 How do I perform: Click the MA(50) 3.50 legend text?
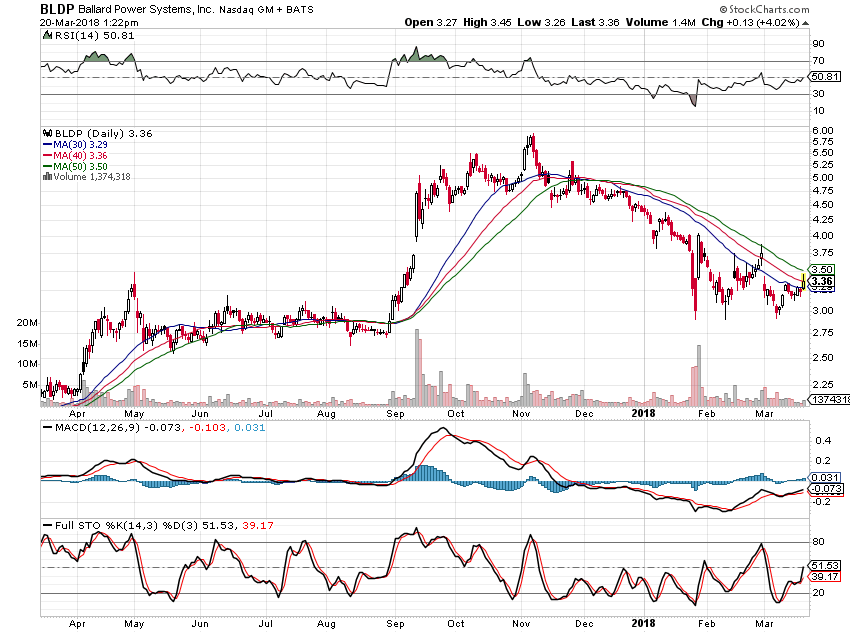point(80,166)
